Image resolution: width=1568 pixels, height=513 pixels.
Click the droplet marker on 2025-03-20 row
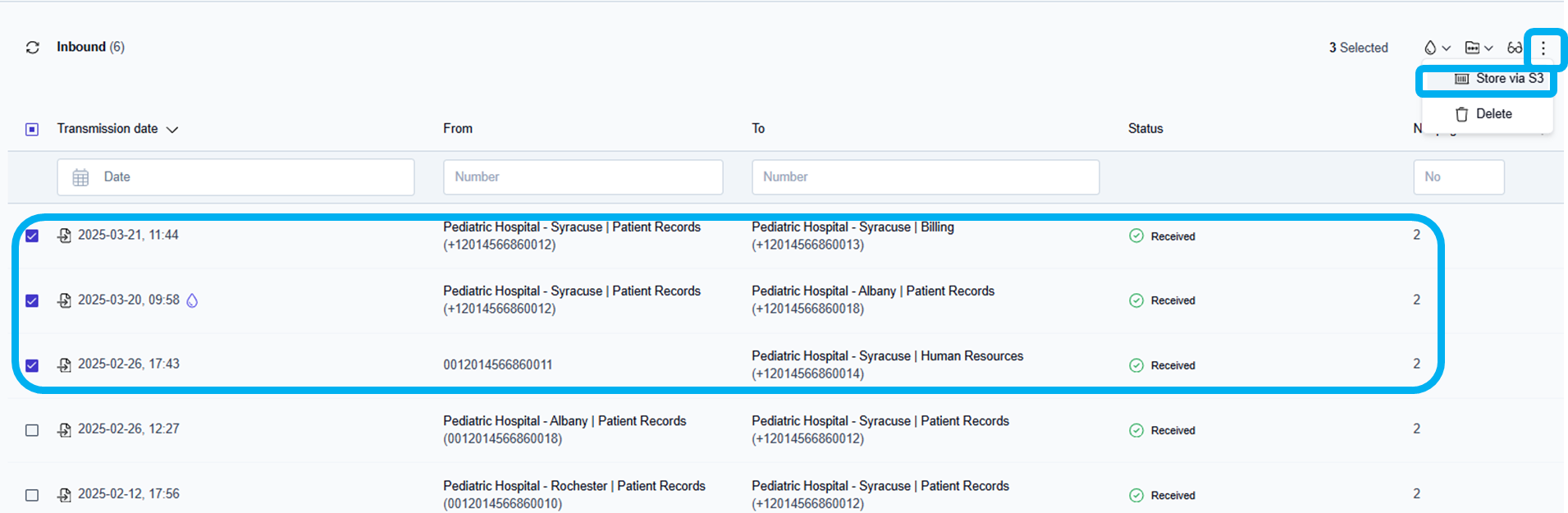192,300
